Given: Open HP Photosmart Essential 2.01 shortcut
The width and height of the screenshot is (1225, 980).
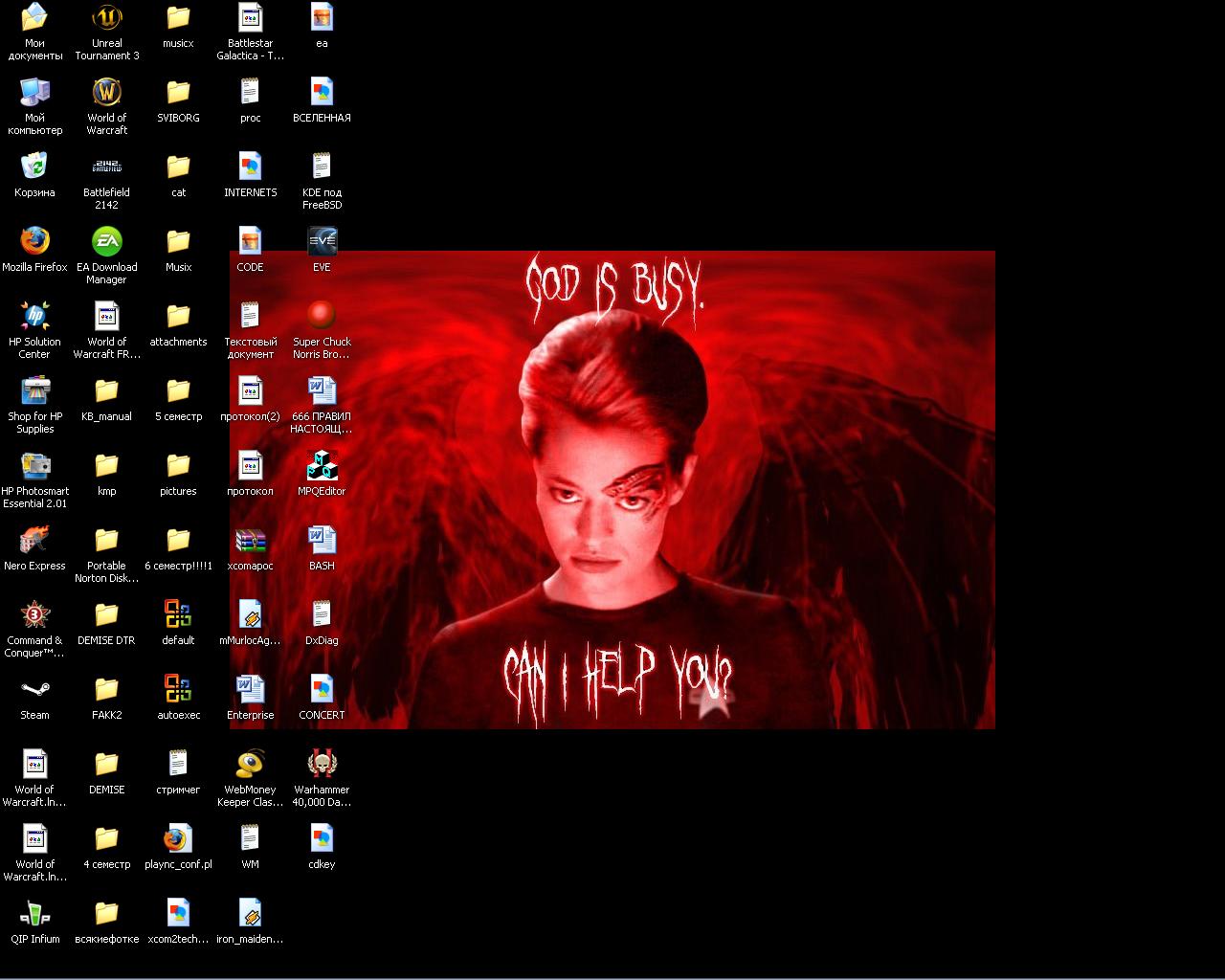Looking at the screenshot, I should point(34,465).
